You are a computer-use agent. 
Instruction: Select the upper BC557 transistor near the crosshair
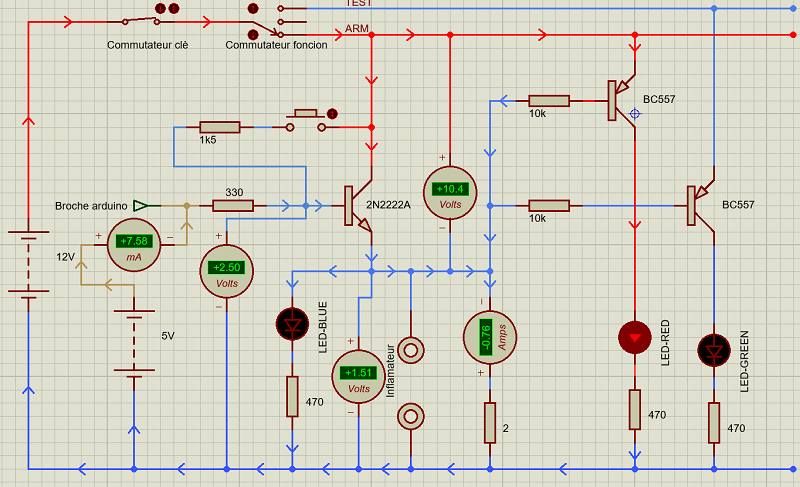[621, 100]
